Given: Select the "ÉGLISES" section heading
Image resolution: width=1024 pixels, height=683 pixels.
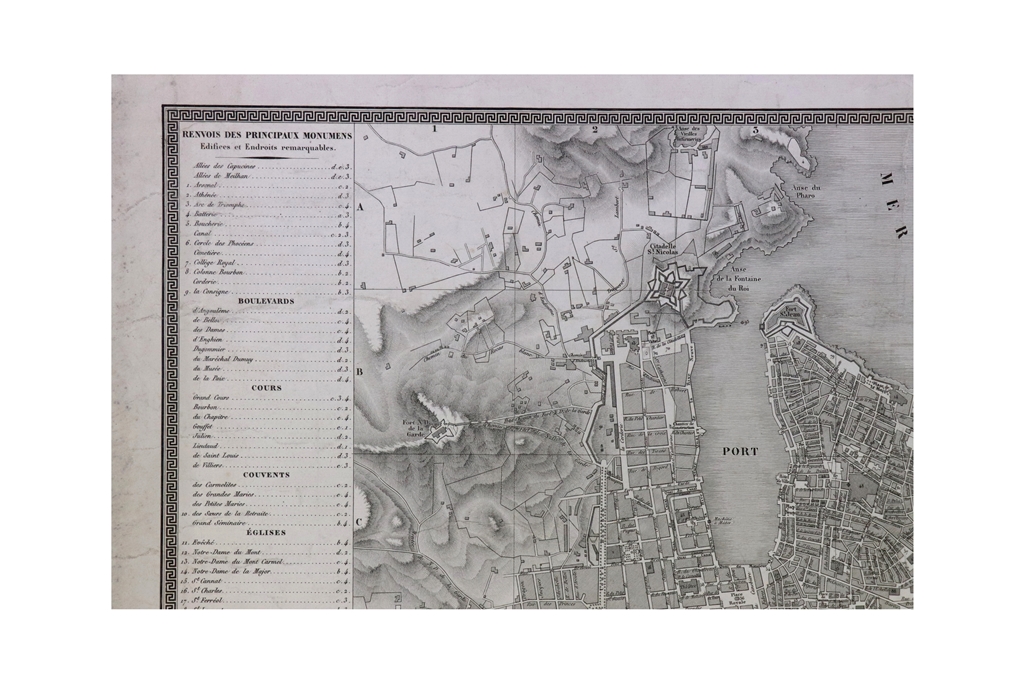Looking at the screenshot, I should [x=266, y=533].
